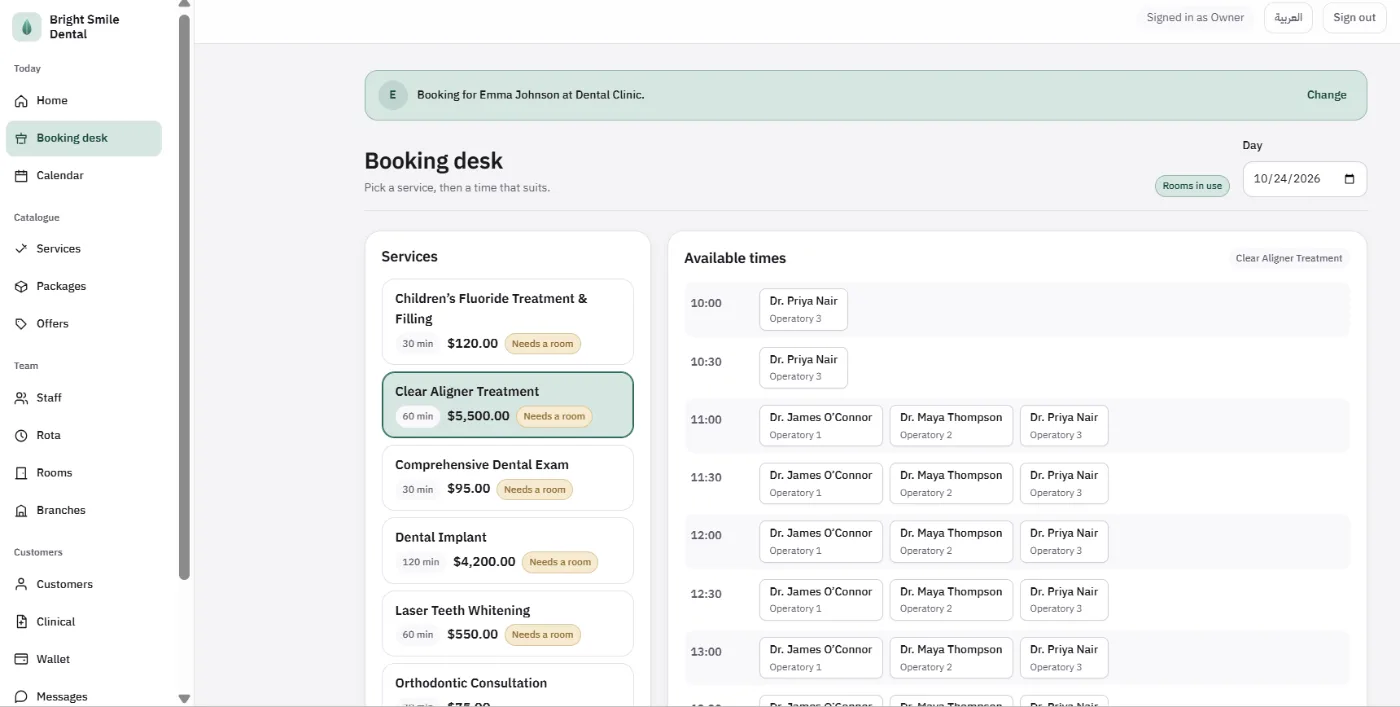The image size is (1400, 707).
Task: Book Dr. James O'Connor at 11:30
Action: (821, 484)
